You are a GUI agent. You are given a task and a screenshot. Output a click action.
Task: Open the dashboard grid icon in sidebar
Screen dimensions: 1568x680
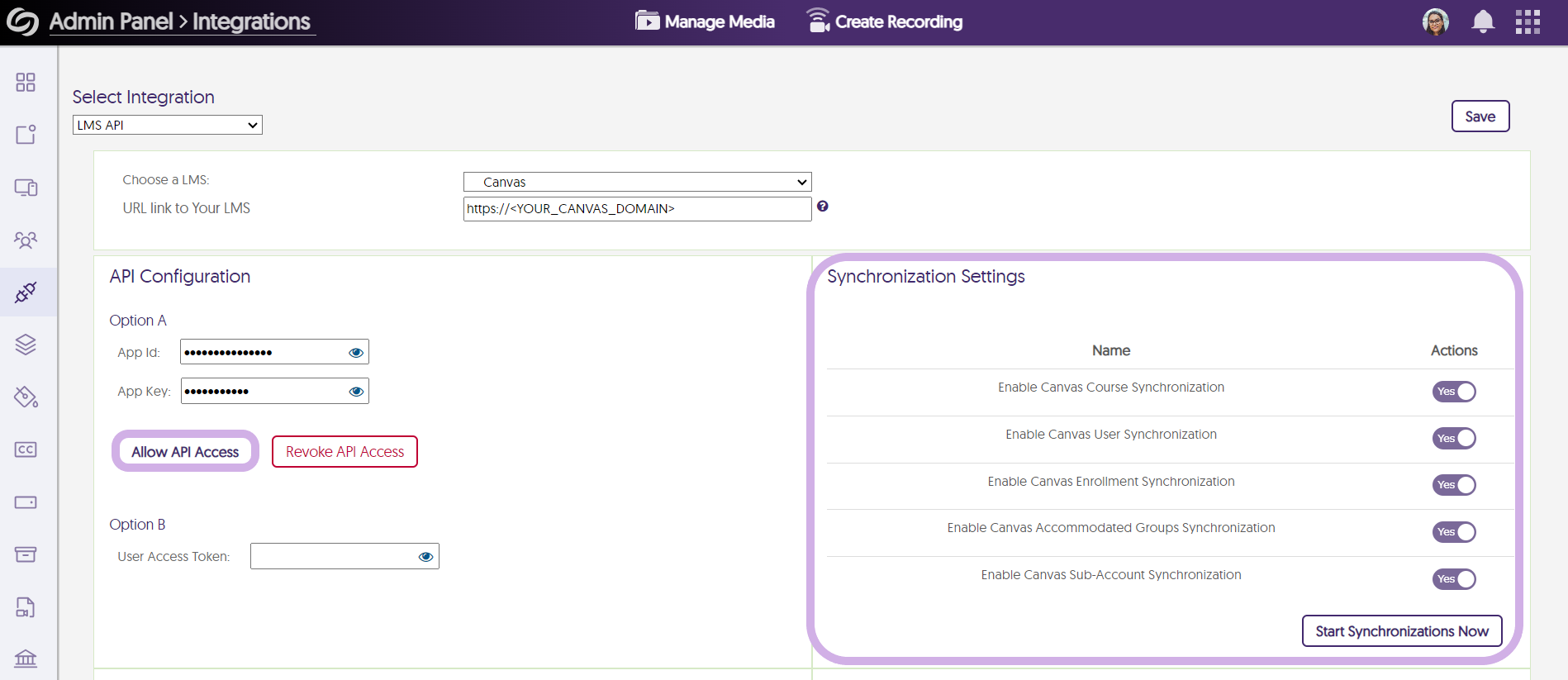(x=26, y=82)
